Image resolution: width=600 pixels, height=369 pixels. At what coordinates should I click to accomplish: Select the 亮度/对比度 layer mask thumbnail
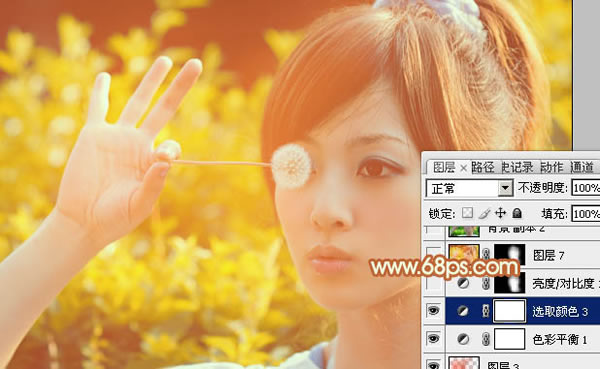510,283
